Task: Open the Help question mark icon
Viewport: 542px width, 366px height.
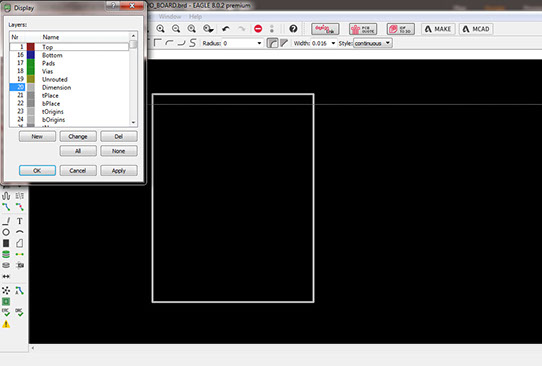Action: pyautogui.click(x=293, y=29)
